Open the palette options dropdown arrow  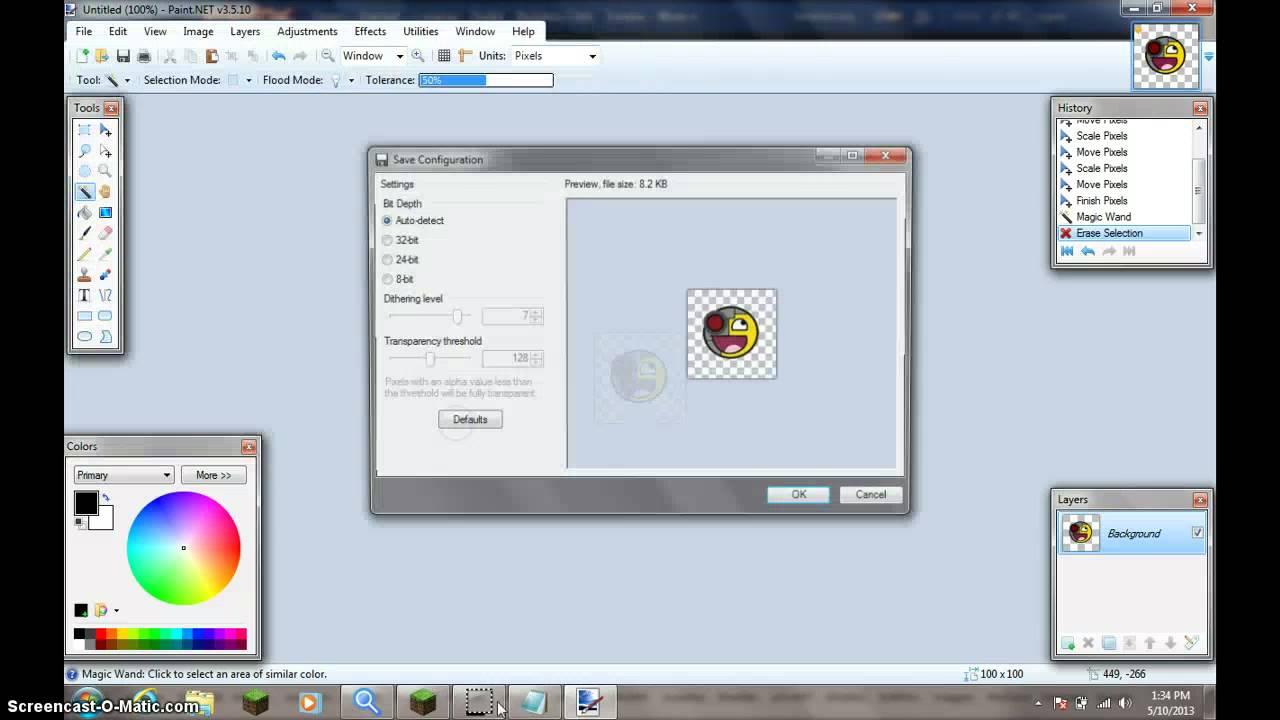click(x=116, y=610)
